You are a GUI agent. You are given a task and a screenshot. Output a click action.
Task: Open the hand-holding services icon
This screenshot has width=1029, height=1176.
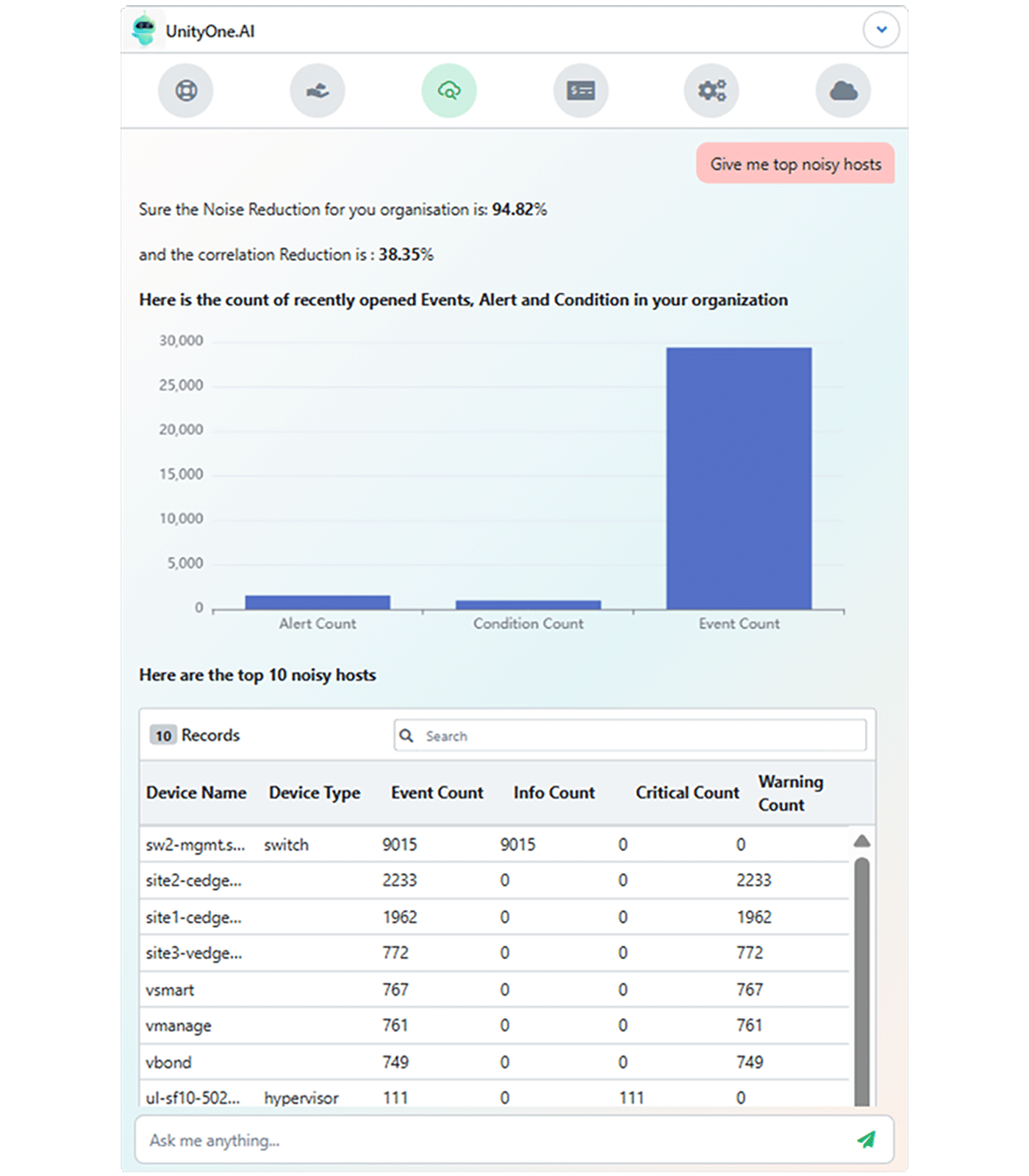click(x=318, y=90)
